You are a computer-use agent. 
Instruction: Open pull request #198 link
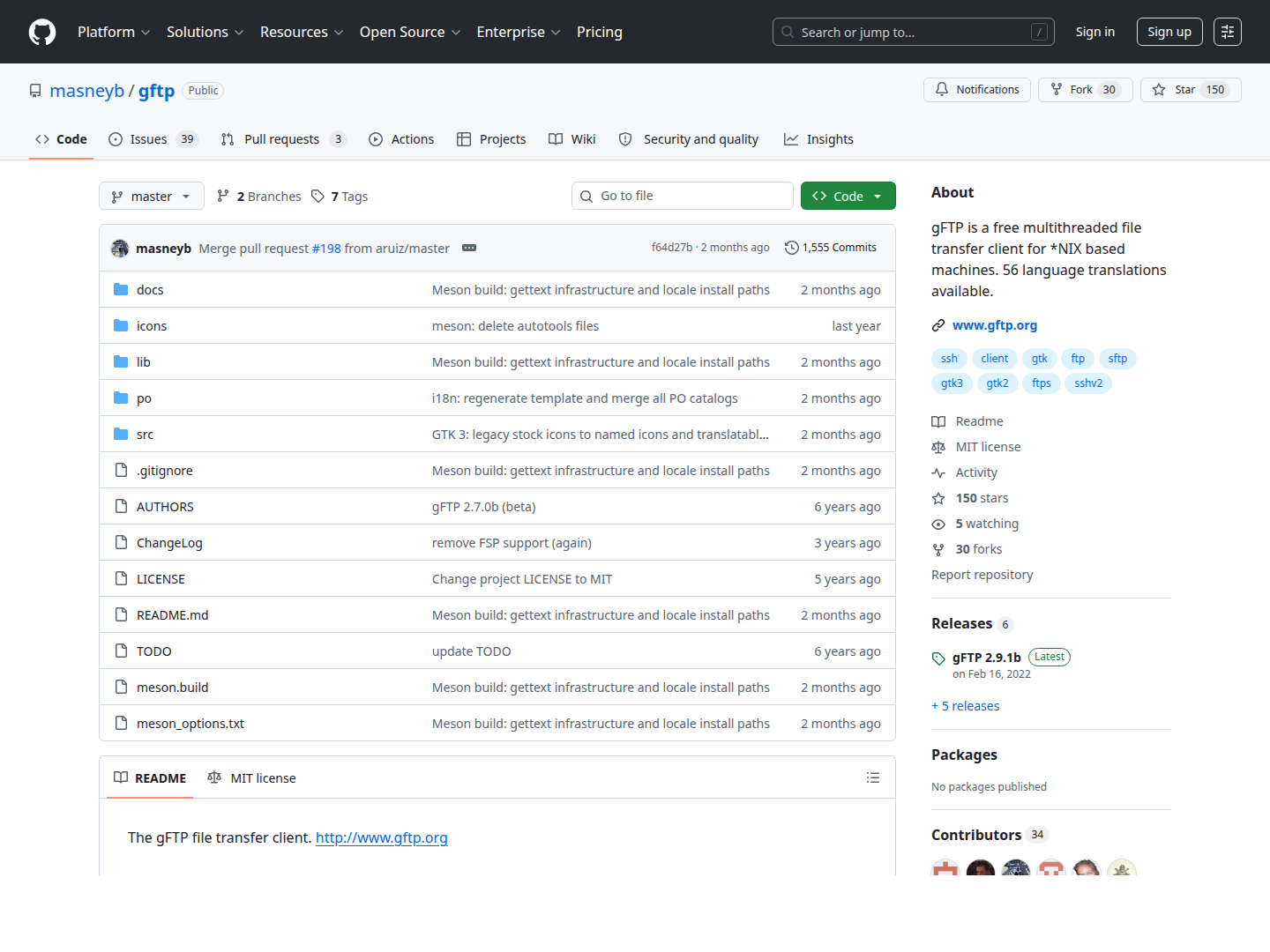coord(326,249)
